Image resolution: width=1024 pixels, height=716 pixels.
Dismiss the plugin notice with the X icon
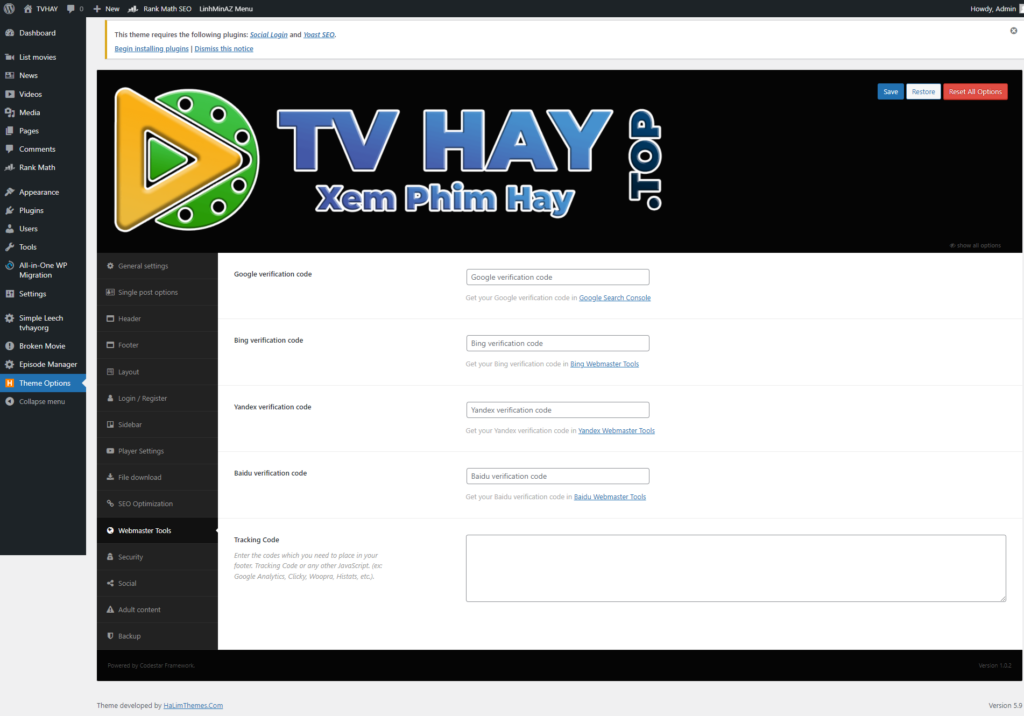coord(1014,31)
